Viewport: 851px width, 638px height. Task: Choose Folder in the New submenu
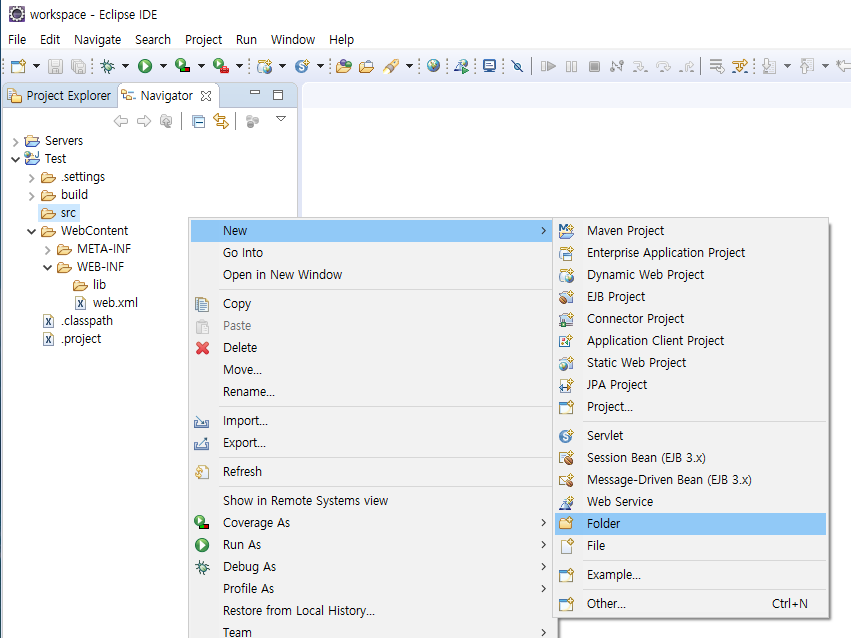690,524
